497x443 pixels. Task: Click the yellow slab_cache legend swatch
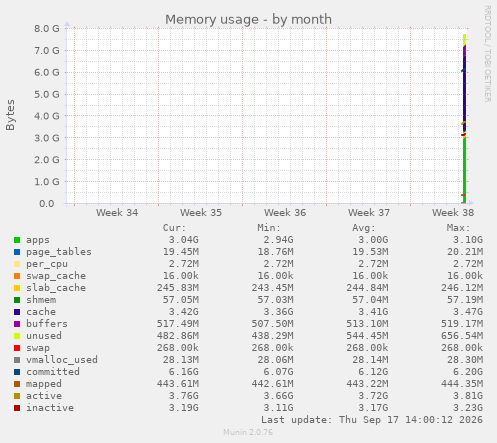tap(17, 288)
